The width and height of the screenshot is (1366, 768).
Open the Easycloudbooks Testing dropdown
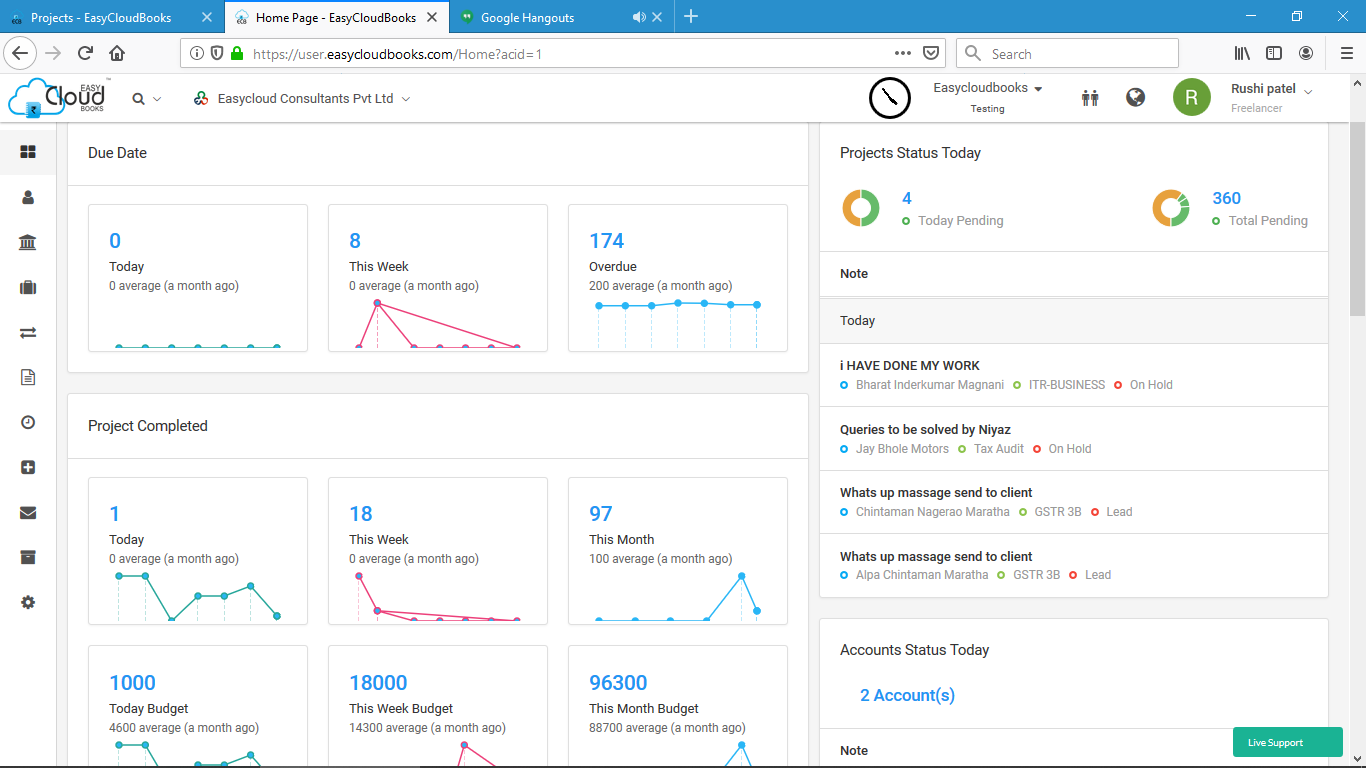pyautogui.click(x=988, y=97)
